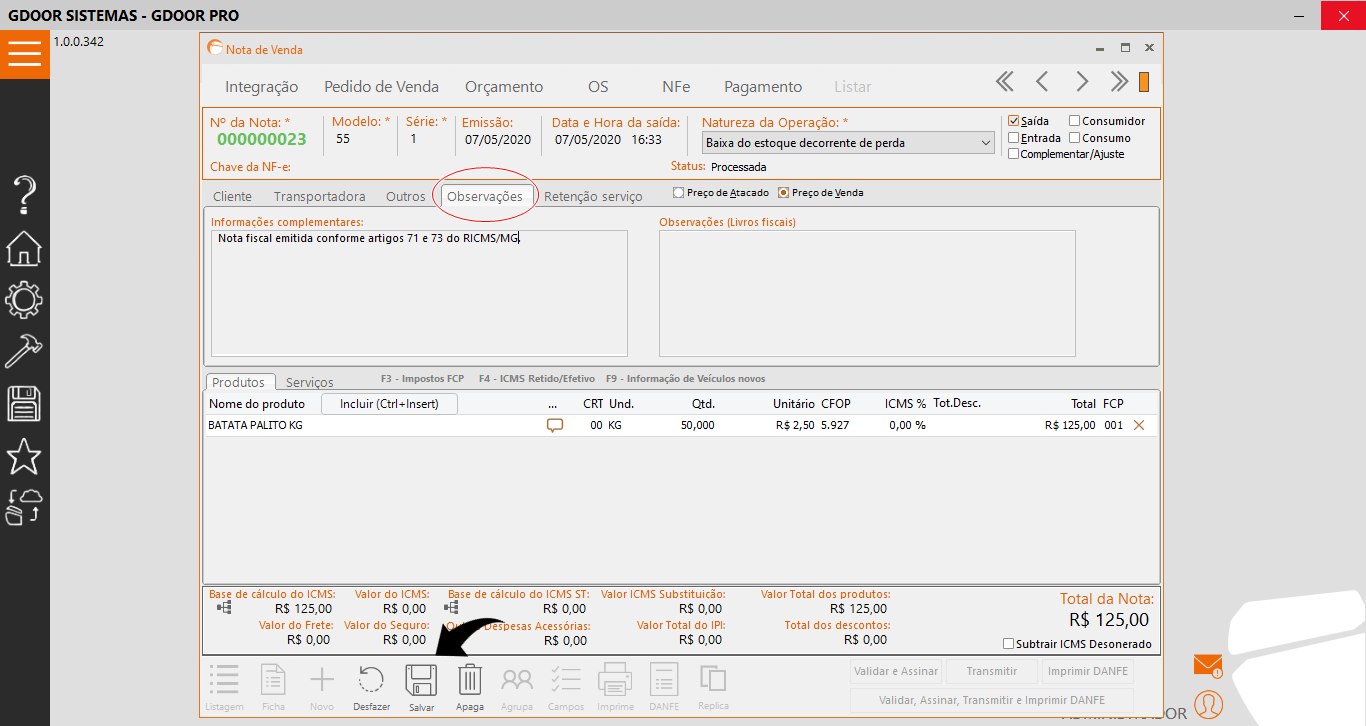Screen dimensions: 1366x726
Task: Open the comment icon for BATATA PALITO KG
Action: [x=555, y=425]
